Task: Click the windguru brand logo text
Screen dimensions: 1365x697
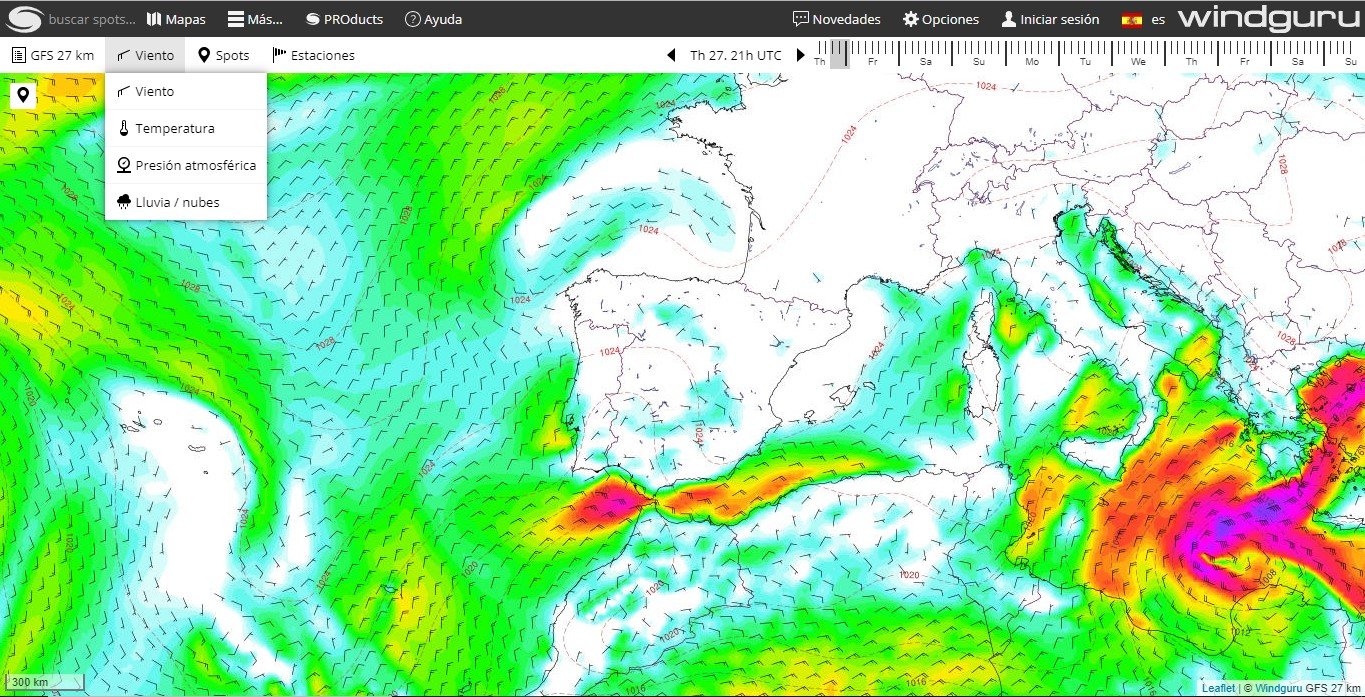Action: [1268, 19]
